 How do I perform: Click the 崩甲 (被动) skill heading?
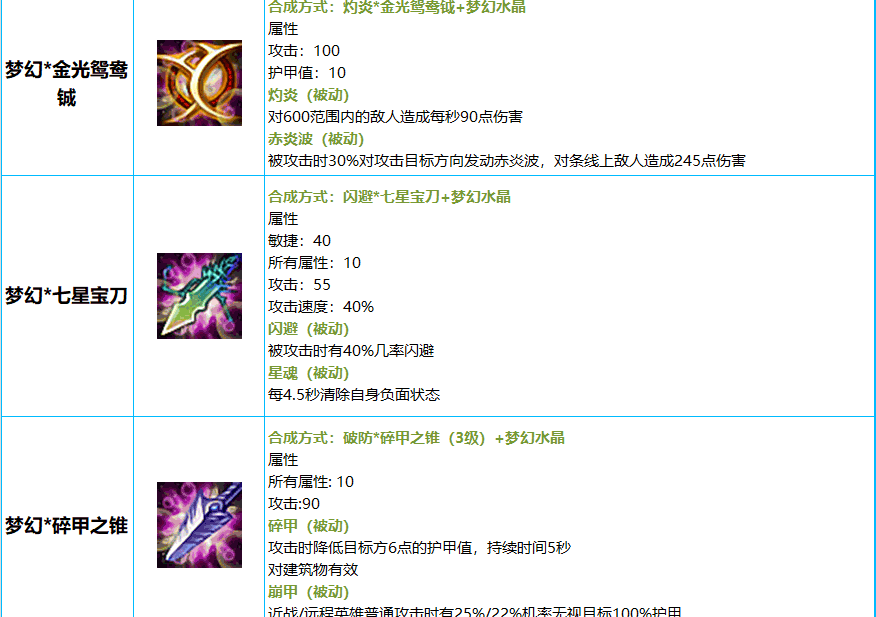pos(308,592)
